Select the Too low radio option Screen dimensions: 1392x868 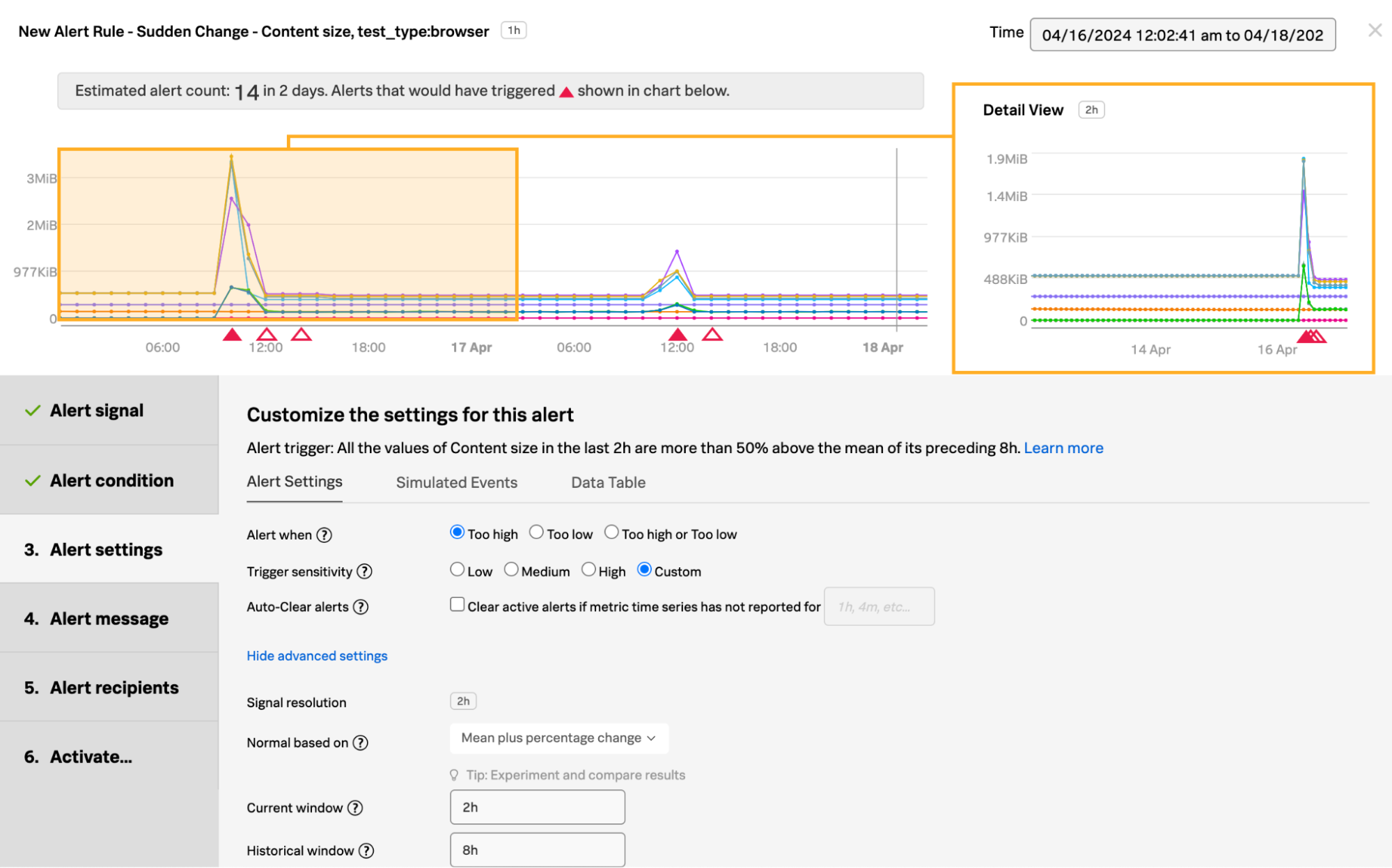[x=536, y=532]
